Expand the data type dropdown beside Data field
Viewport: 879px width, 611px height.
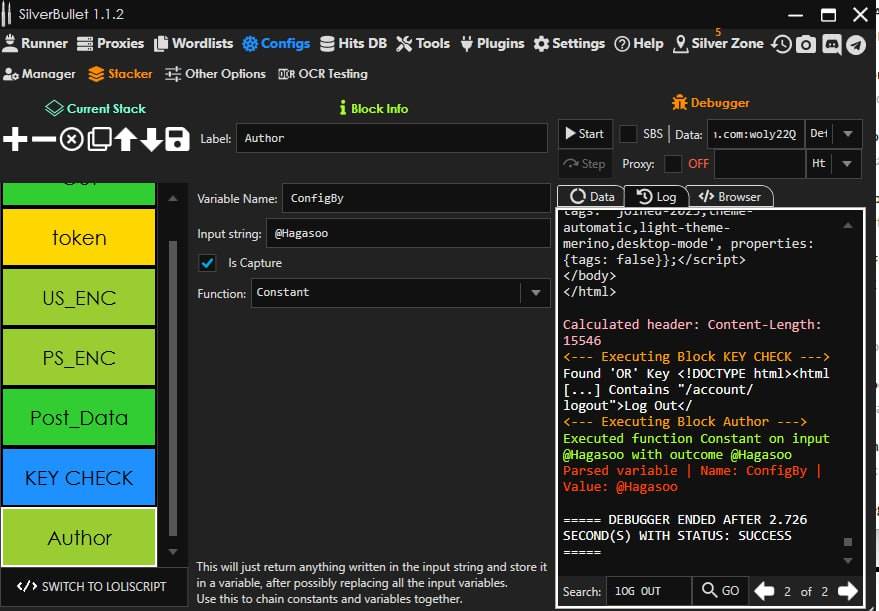pyautogui.click(x=848, y=134)
